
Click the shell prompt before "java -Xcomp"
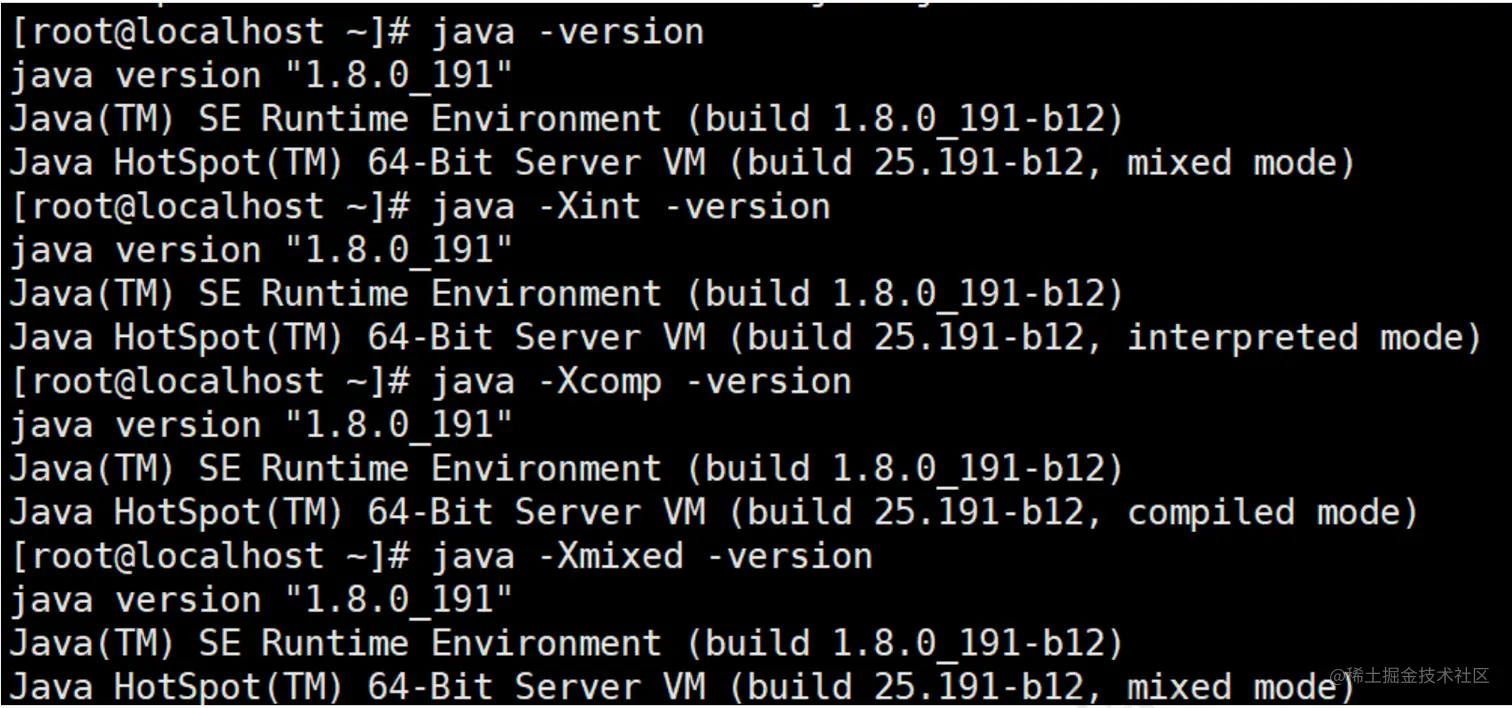pyautogui.click(x=210, y=382)
